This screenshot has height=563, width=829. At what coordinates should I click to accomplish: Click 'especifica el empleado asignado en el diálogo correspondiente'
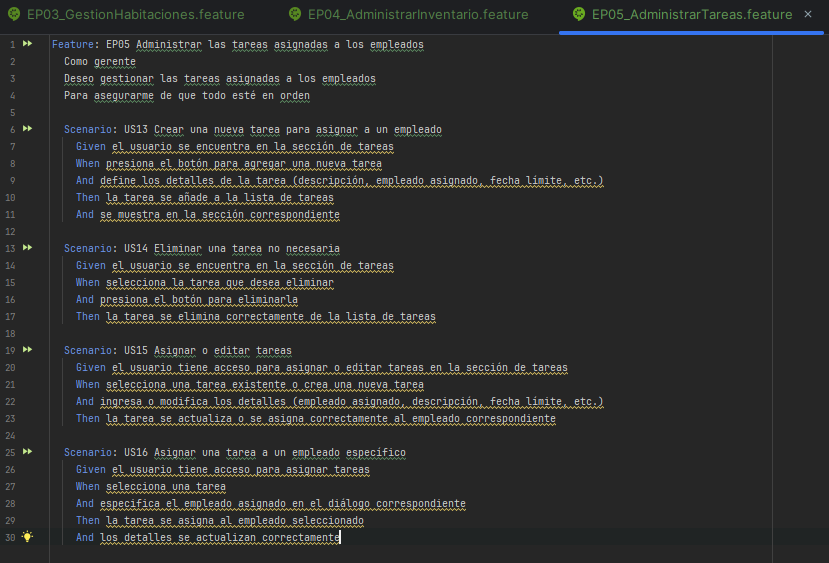(283, 504)
